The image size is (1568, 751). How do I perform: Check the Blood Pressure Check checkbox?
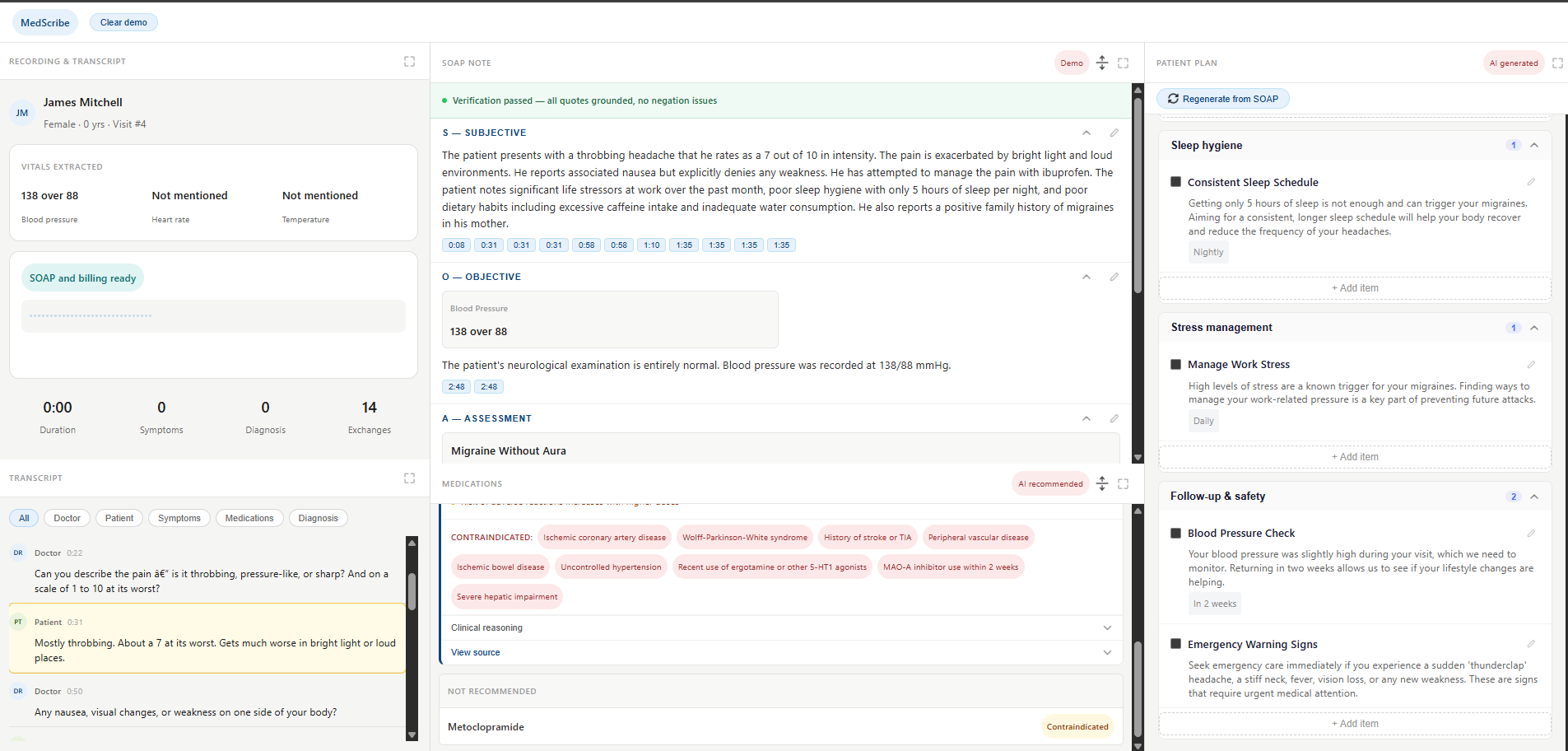1175,533
